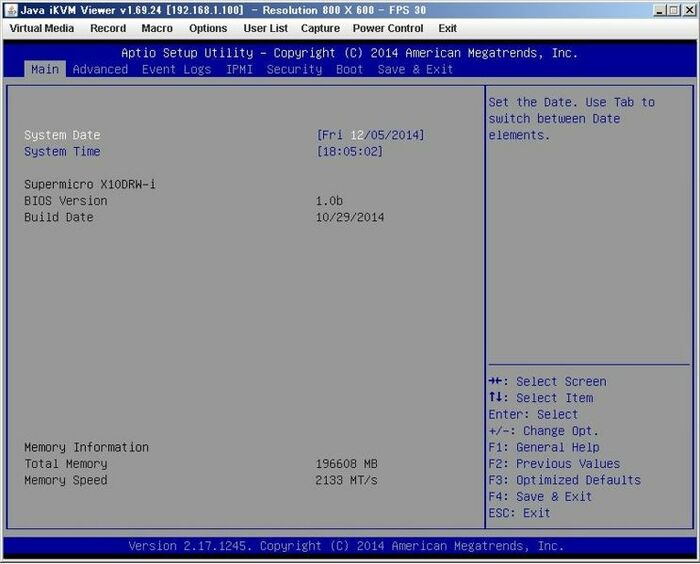Click the 'F3: Optimized Defaults' hint
Screen dimensions: 700x564
point(565,480)
